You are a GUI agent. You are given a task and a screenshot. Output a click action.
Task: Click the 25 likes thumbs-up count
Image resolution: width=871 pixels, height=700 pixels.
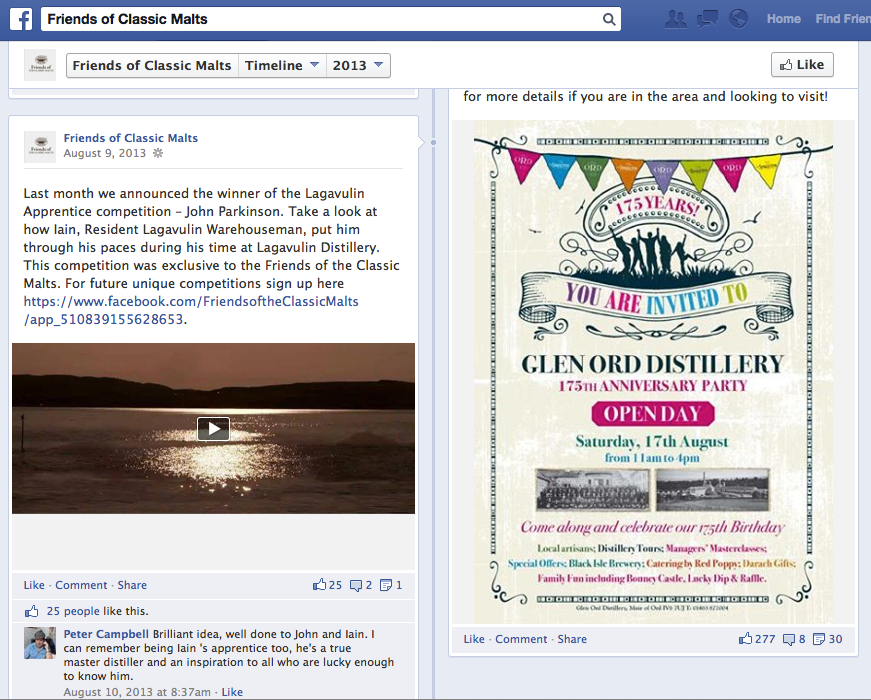tap(327, 585)
